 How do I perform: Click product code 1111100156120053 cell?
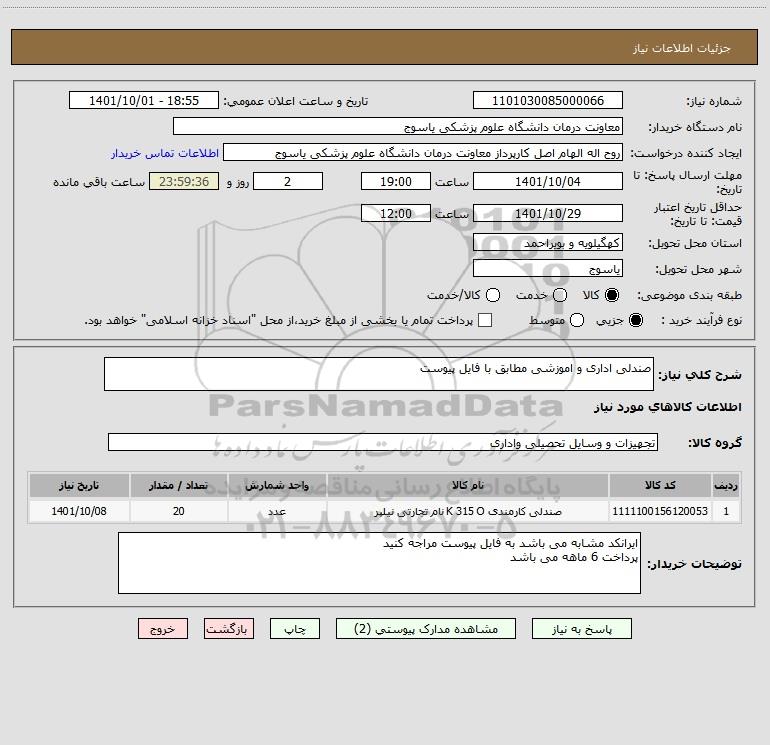pyautogui.click(x=660, y=511)
